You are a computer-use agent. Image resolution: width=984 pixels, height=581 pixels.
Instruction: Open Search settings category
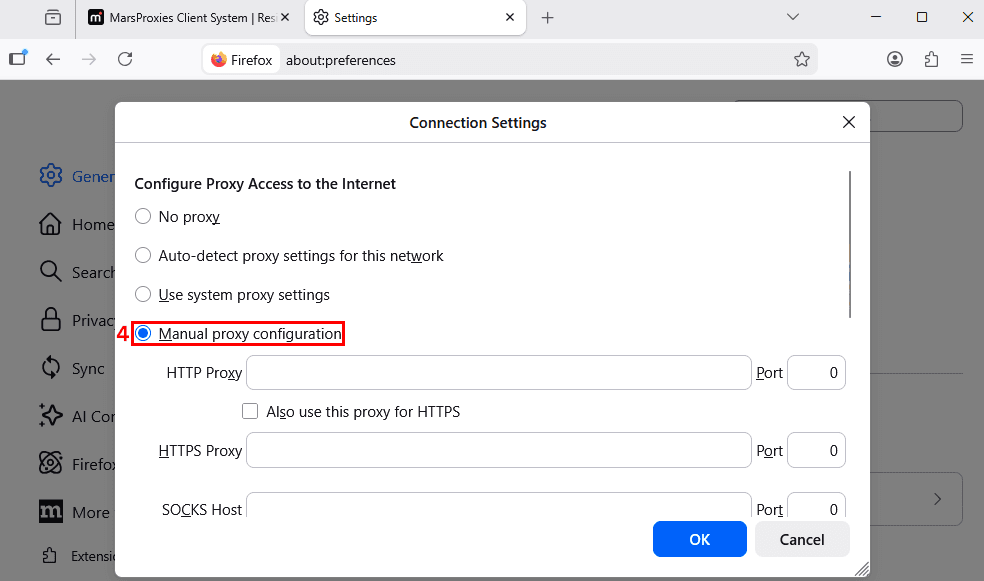(75, 272)
